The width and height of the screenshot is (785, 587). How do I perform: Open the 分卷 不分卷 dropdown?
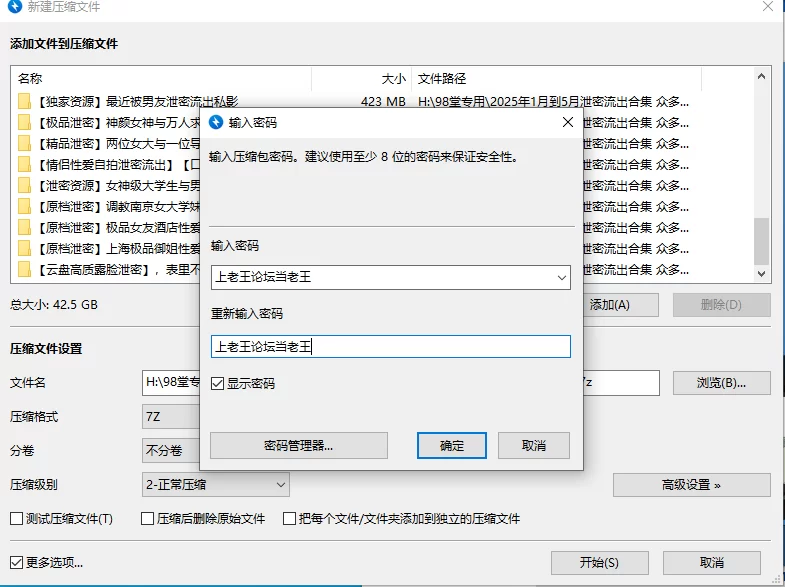coord(171,450)
